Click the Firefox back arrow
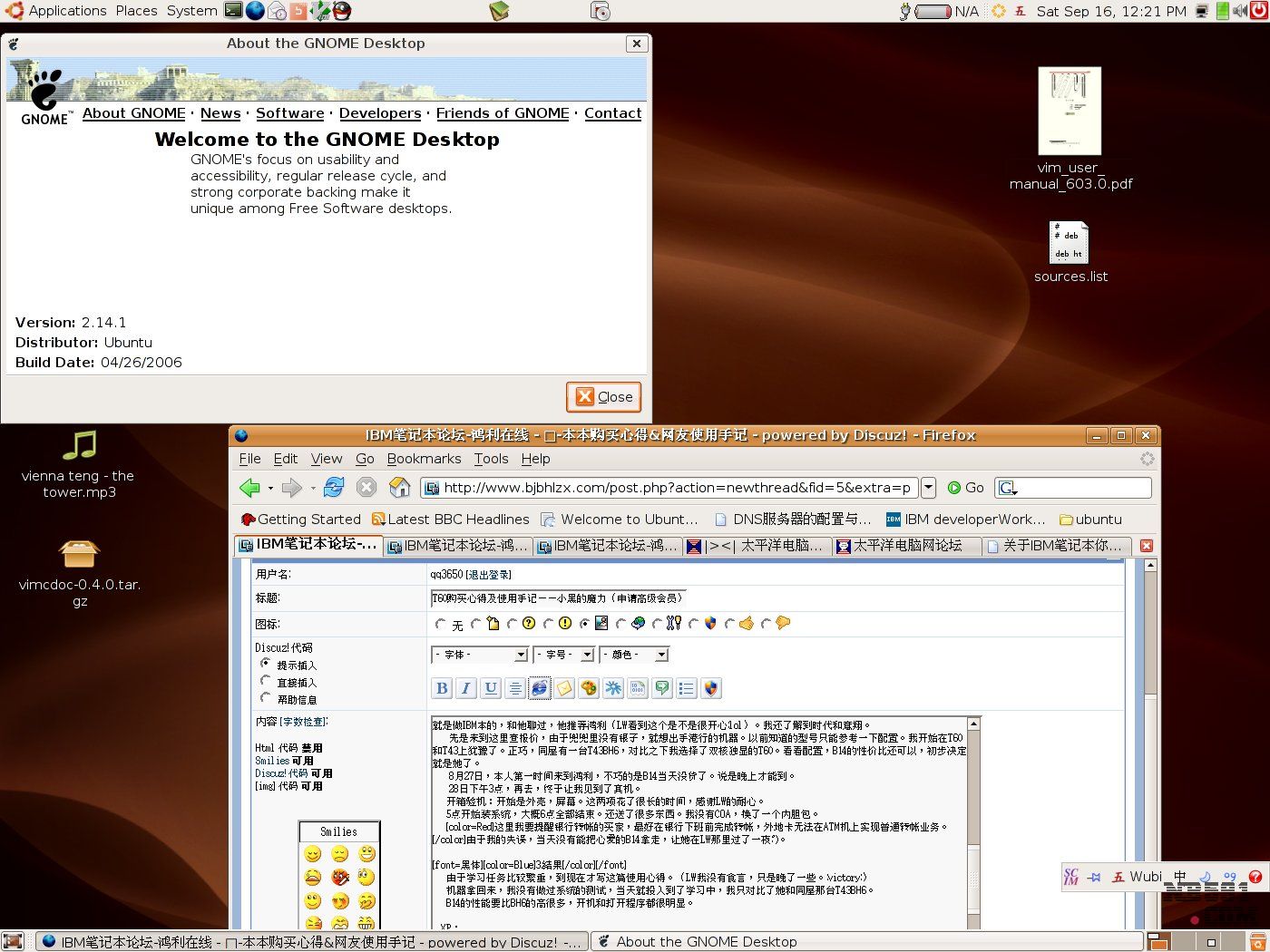Screen dimensions: 1270x952 point(249,488)
